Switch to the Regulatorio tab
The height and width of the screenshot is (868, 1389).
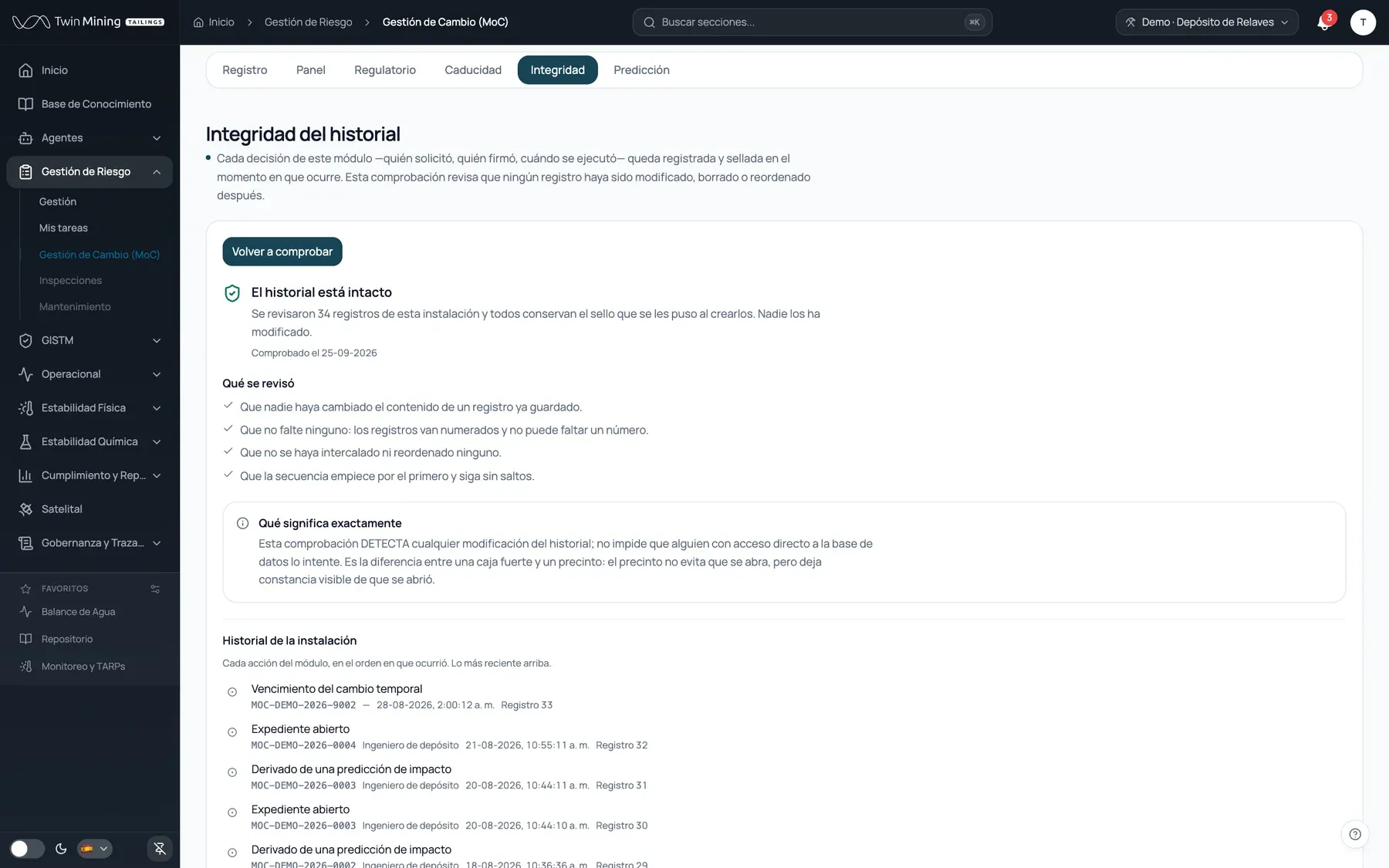[385, 70]
